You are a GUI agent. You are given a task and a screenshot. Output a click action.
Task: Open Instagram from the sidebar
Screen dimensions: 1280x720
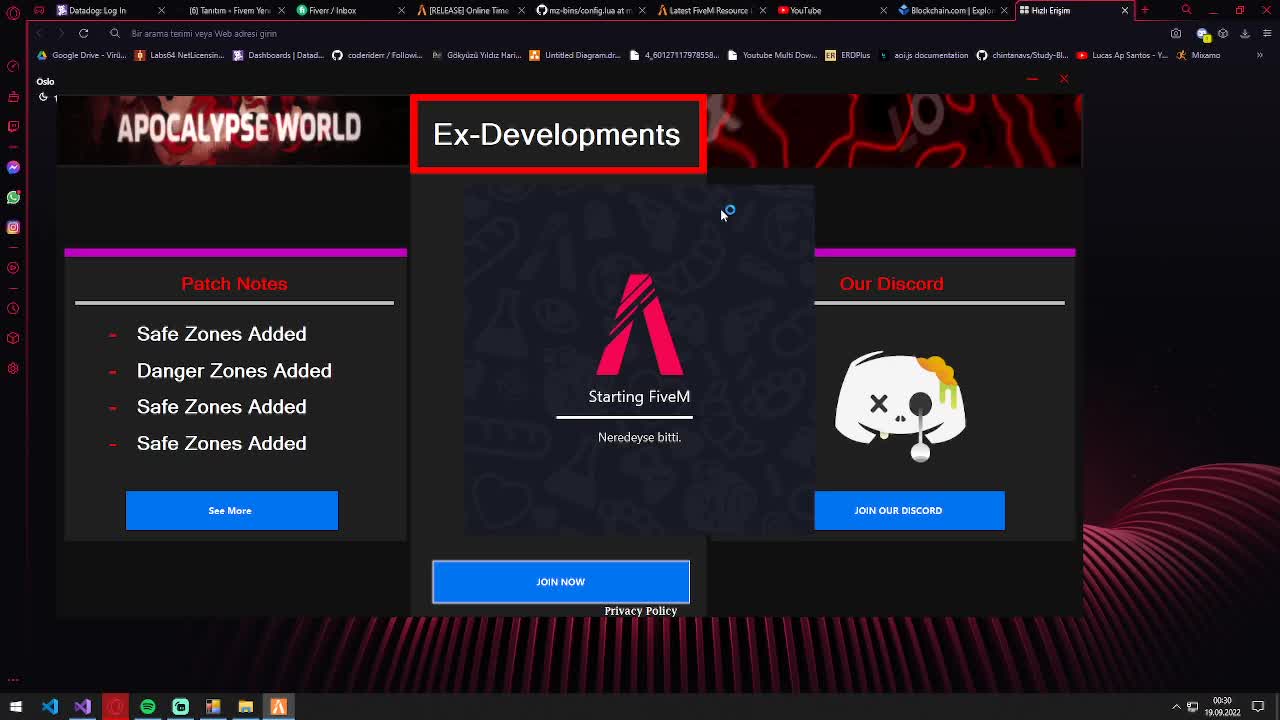[x=12, y=227]
